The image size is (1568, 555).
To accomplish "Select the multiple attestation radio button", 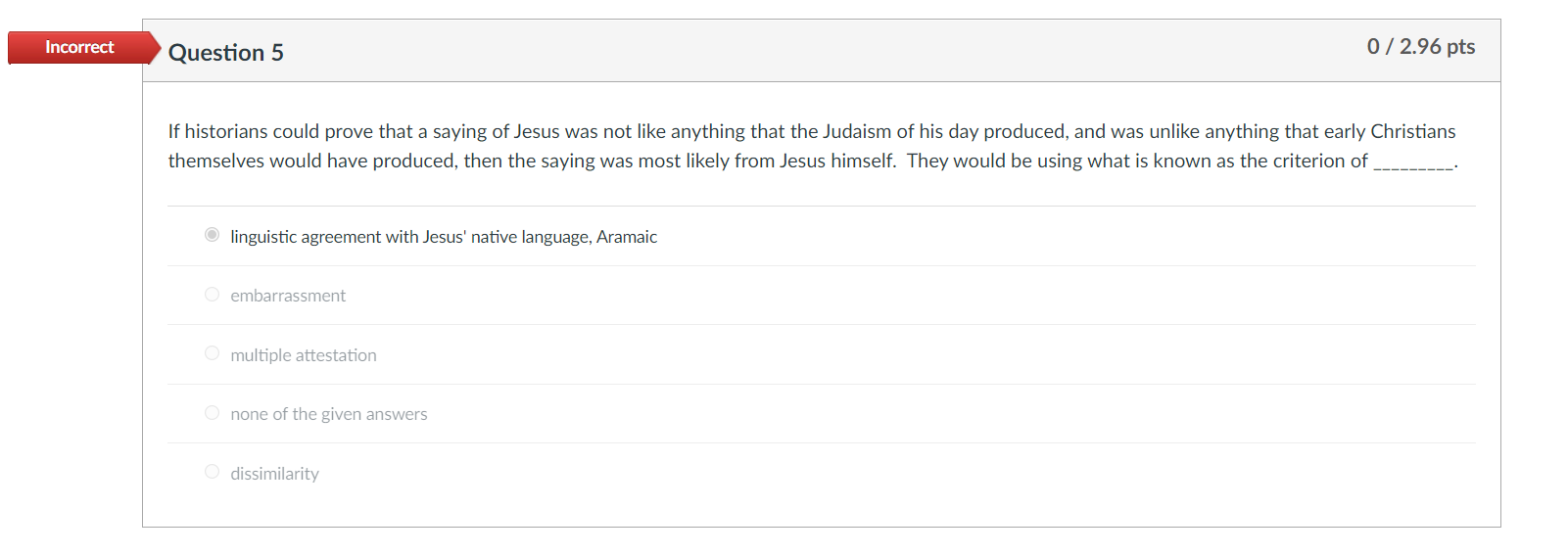I will click(x=212, y=353).
